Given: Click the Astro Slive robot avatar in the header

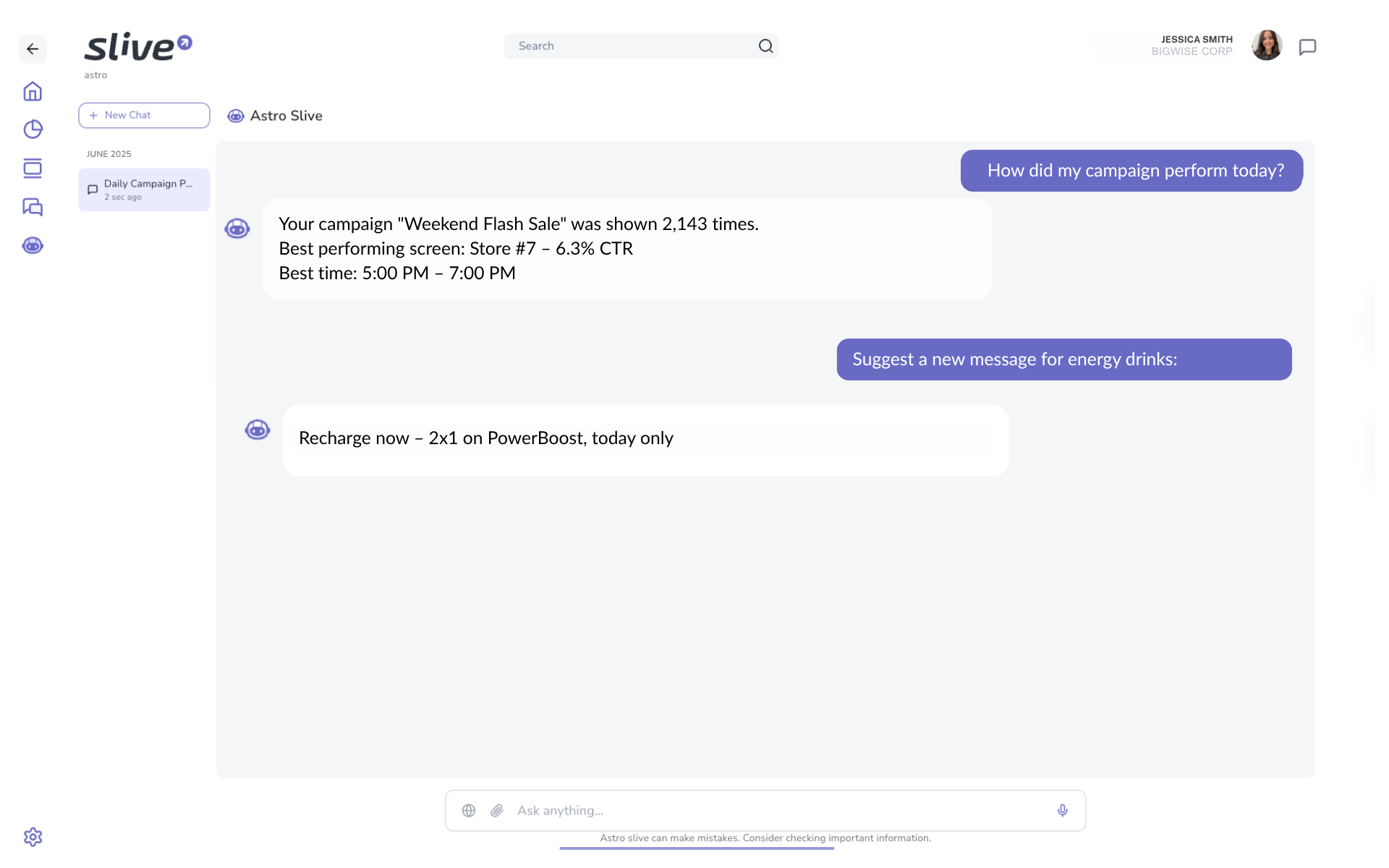Looking at the screenshot, I should [236, 116].
